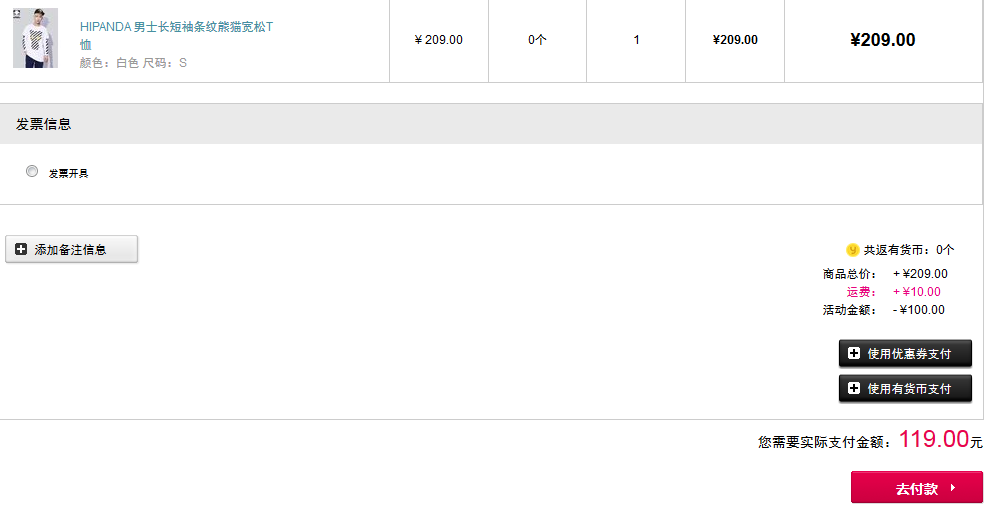Open the HIPANDA 男士长短袖条纹熊猫宽松T恤 product link

pos(177,35)
